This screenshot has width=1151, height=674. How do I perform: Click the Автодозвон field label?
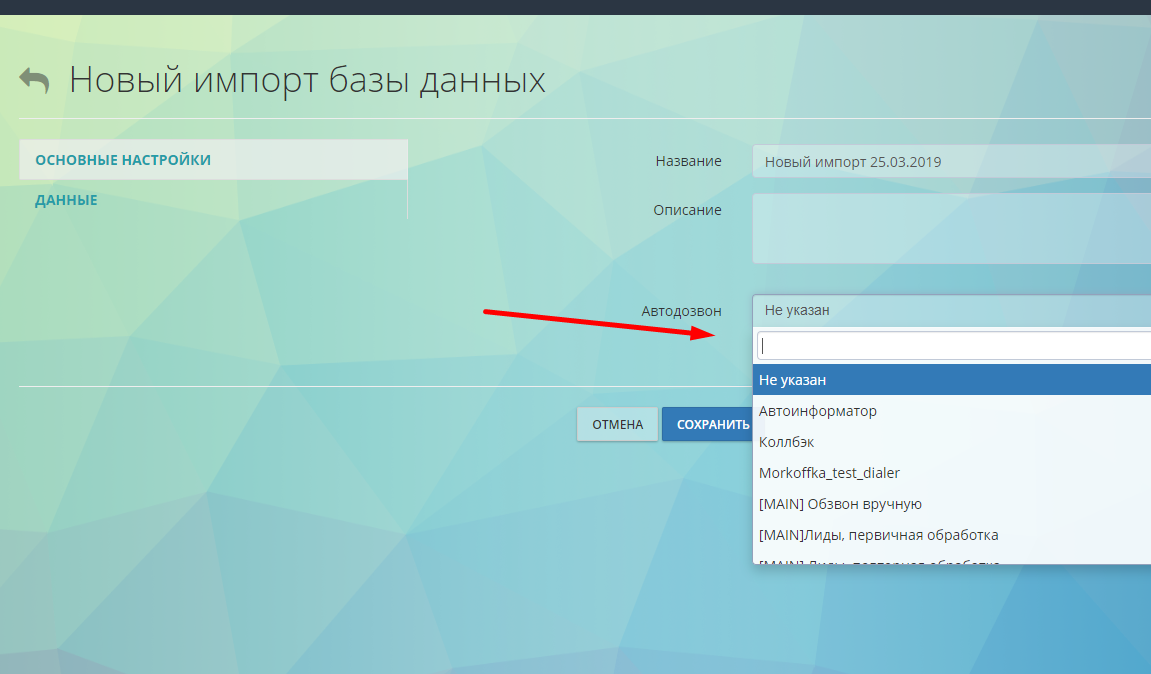click(682, 310)
